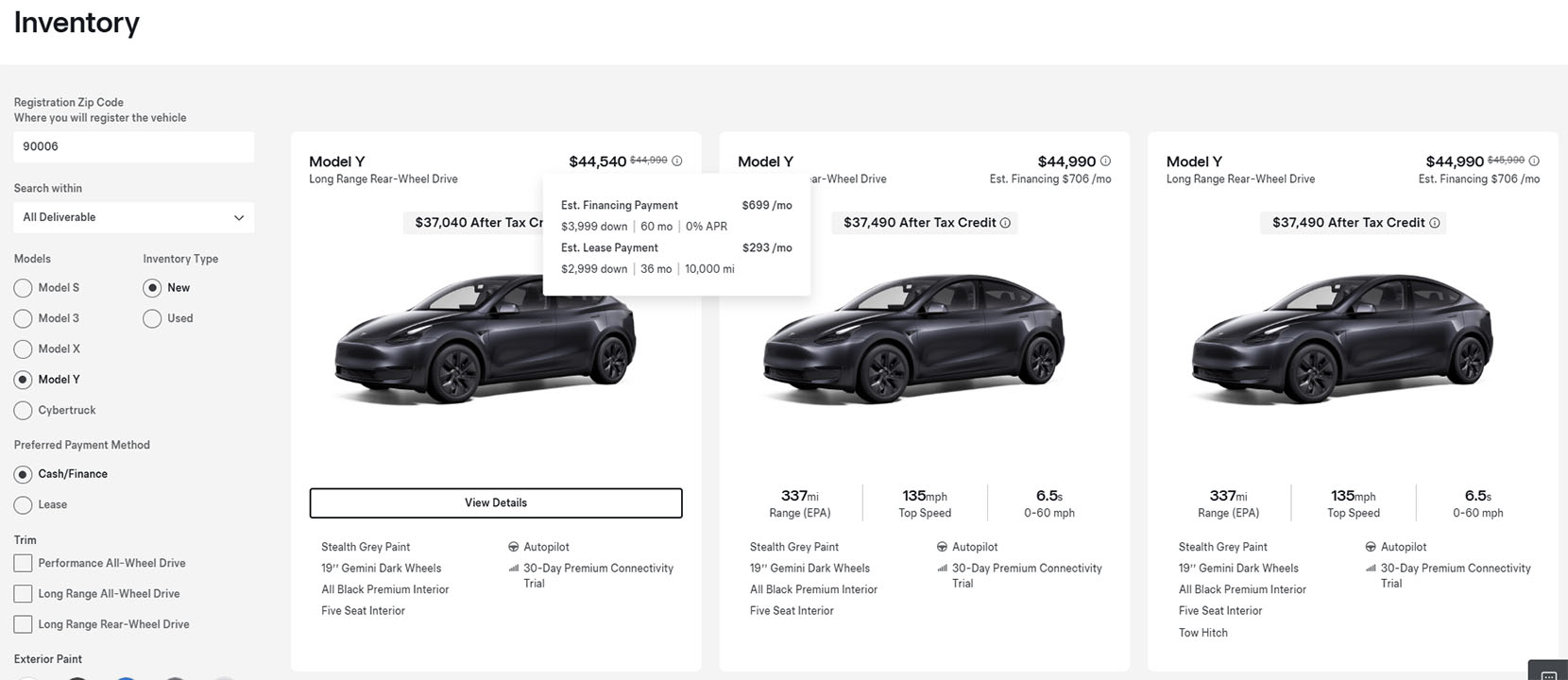This screenshot has width=1568, height=680.
Task: Enable Long Range All-Wheel Drive filter
Action: 23,594
